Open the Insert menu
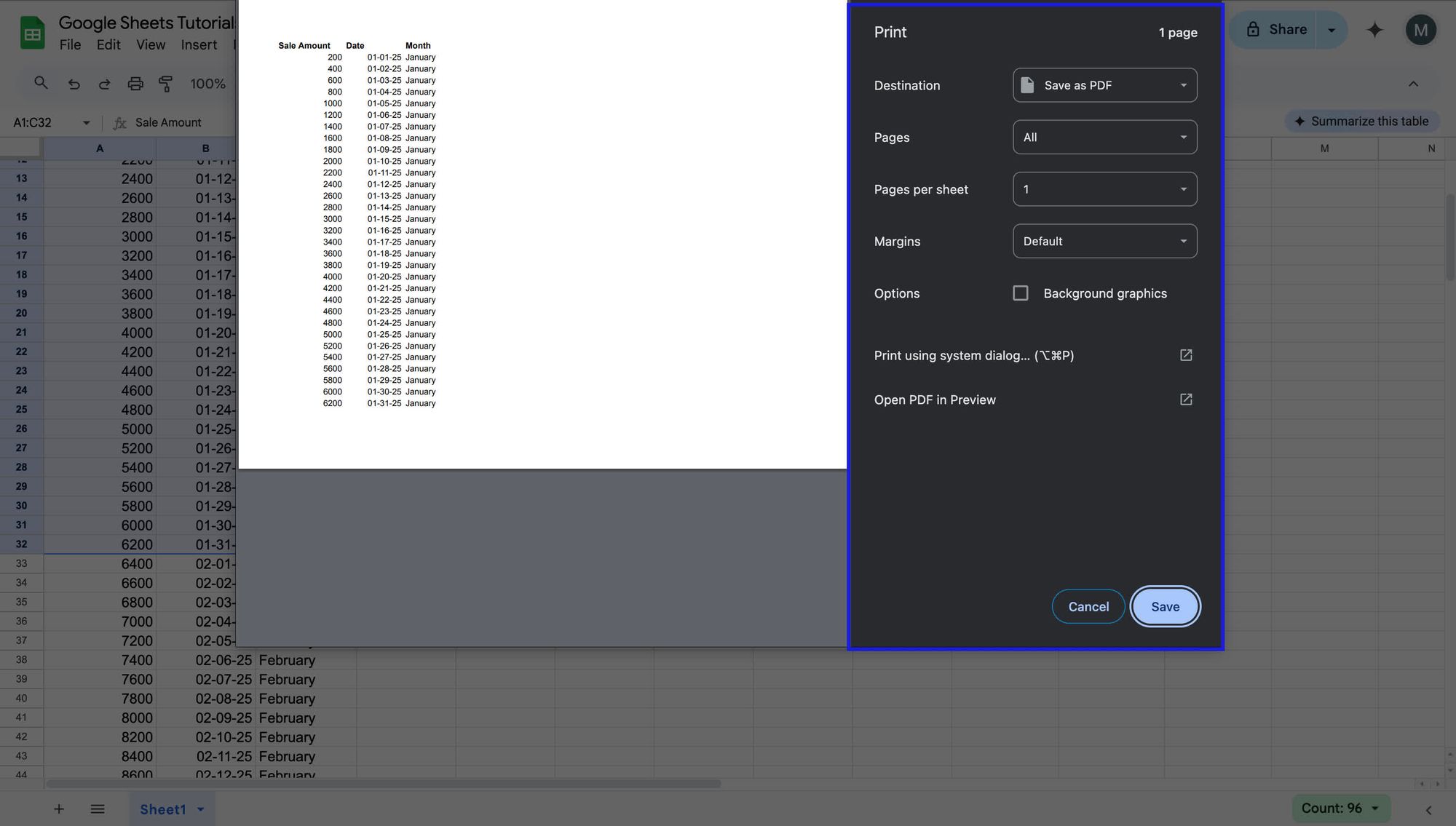Screen dimensions: 1456x826 (198, 44)
